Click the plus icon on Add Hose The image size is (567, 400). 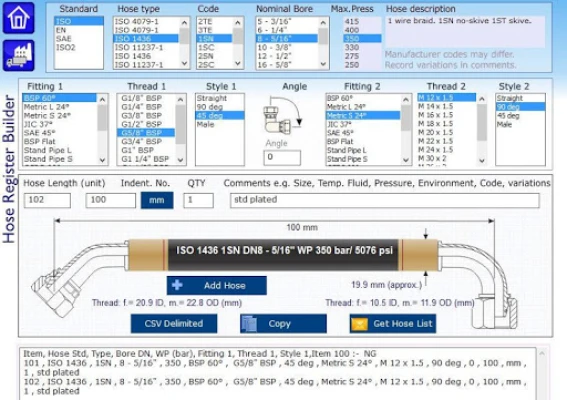[x=177, y=285]
